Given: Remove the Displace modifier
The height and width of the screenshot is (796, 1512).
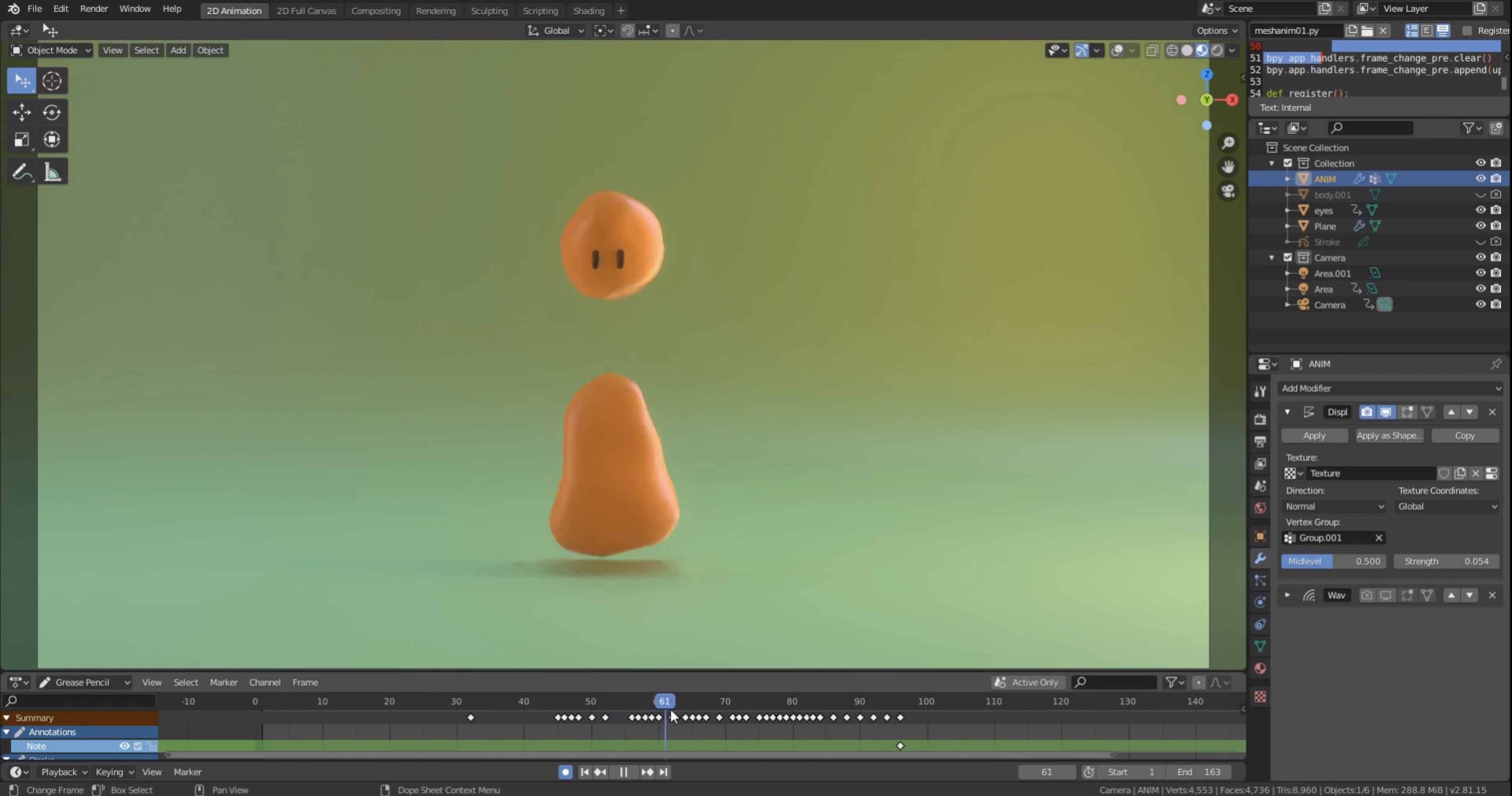Looking at the screenshot, I should pos(1492,412).
